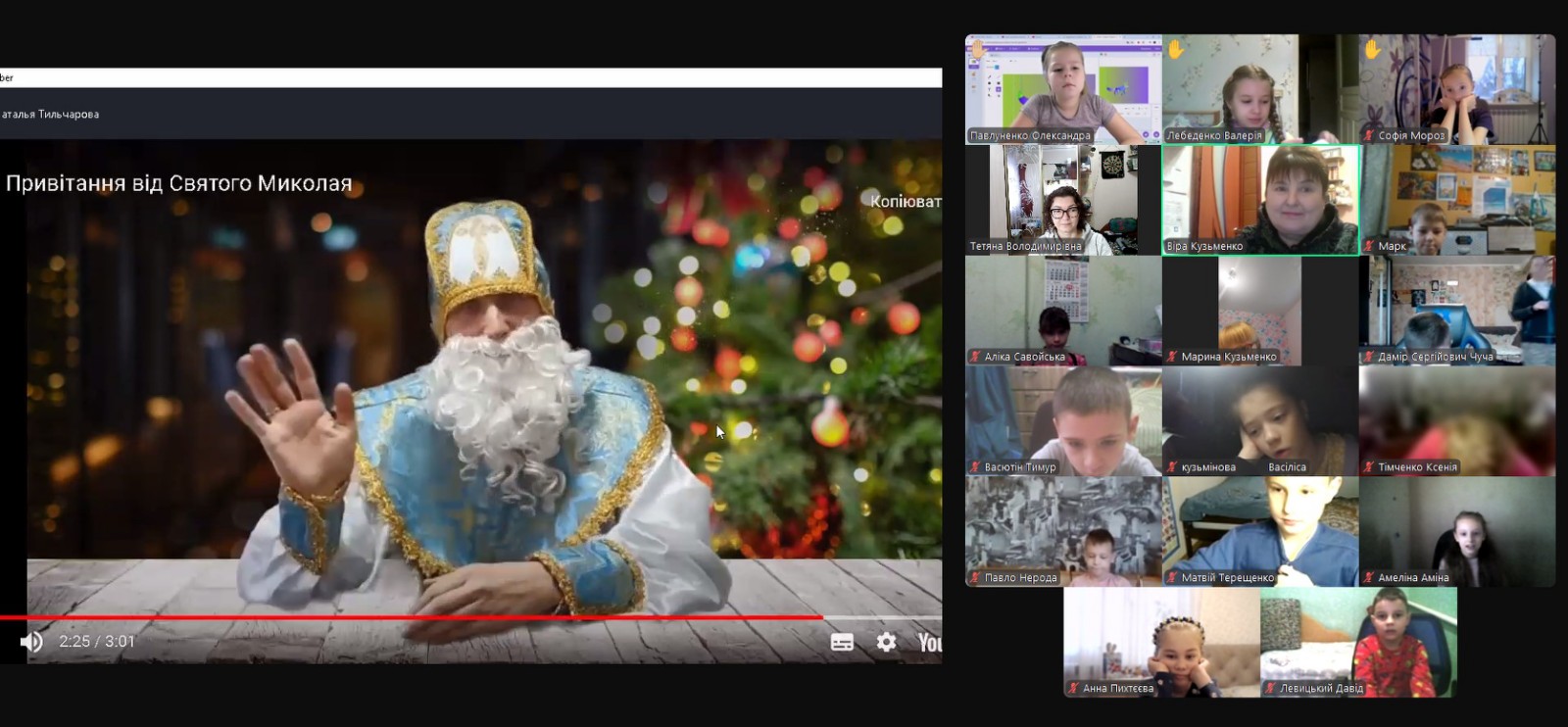
Task: Select Павло Нерода video tile
Action: coord(1063,532)
